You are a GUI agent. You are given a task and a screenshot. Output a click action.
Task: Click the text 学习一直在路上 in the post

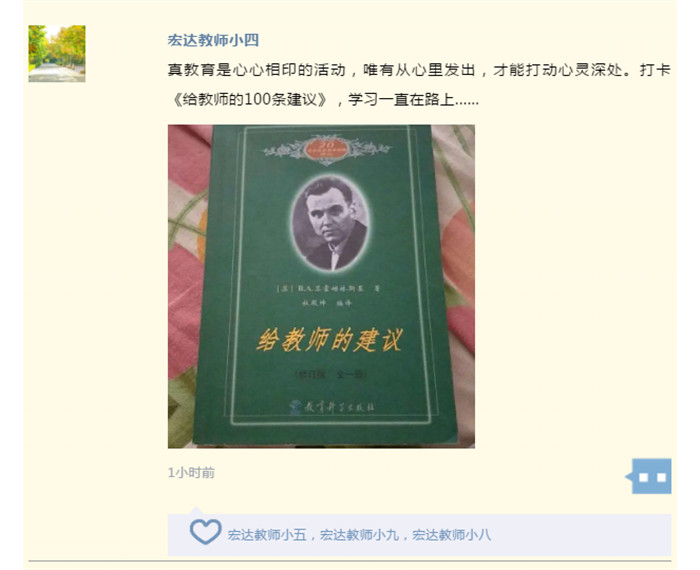point(401,99)
